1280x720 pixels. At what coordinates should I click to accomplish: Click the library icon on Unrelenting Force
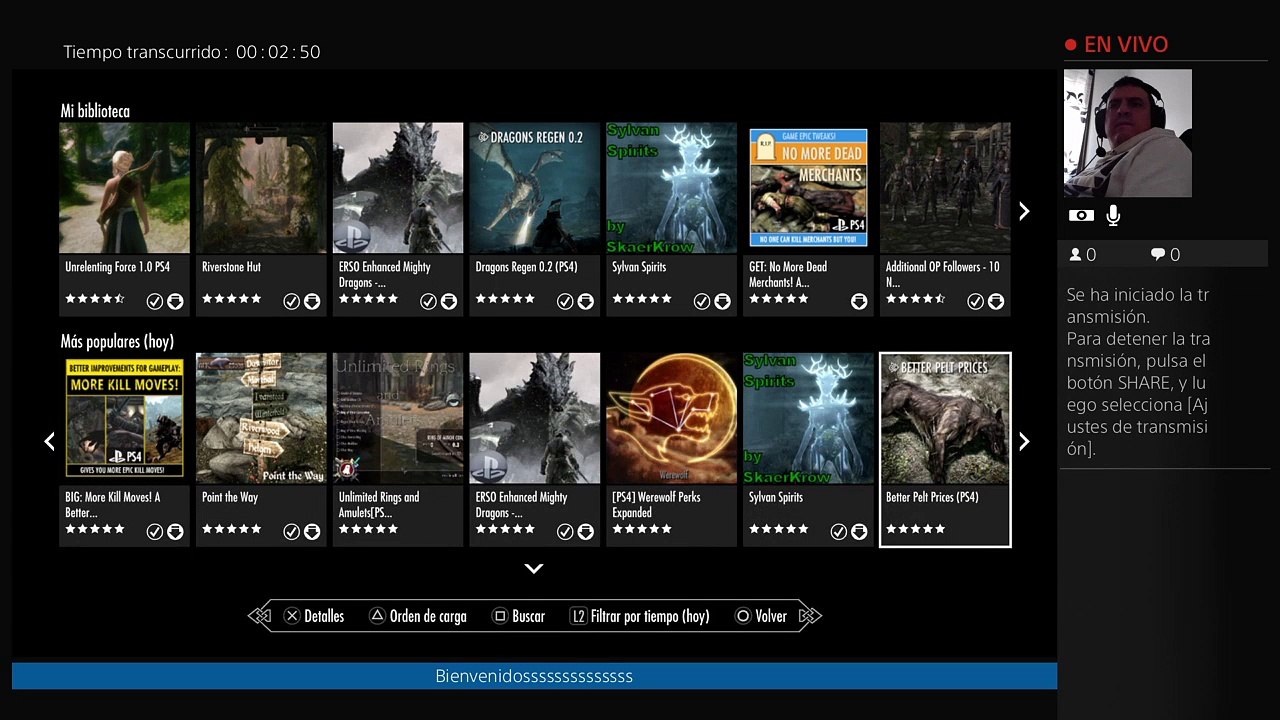[175, 301]
